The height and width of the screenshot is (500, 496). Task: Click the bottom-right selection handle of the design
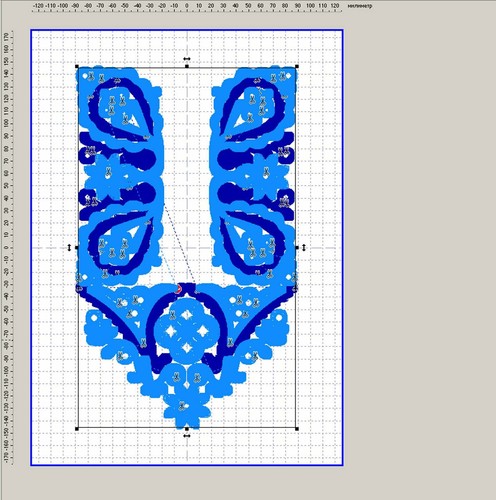pos(297,429)
